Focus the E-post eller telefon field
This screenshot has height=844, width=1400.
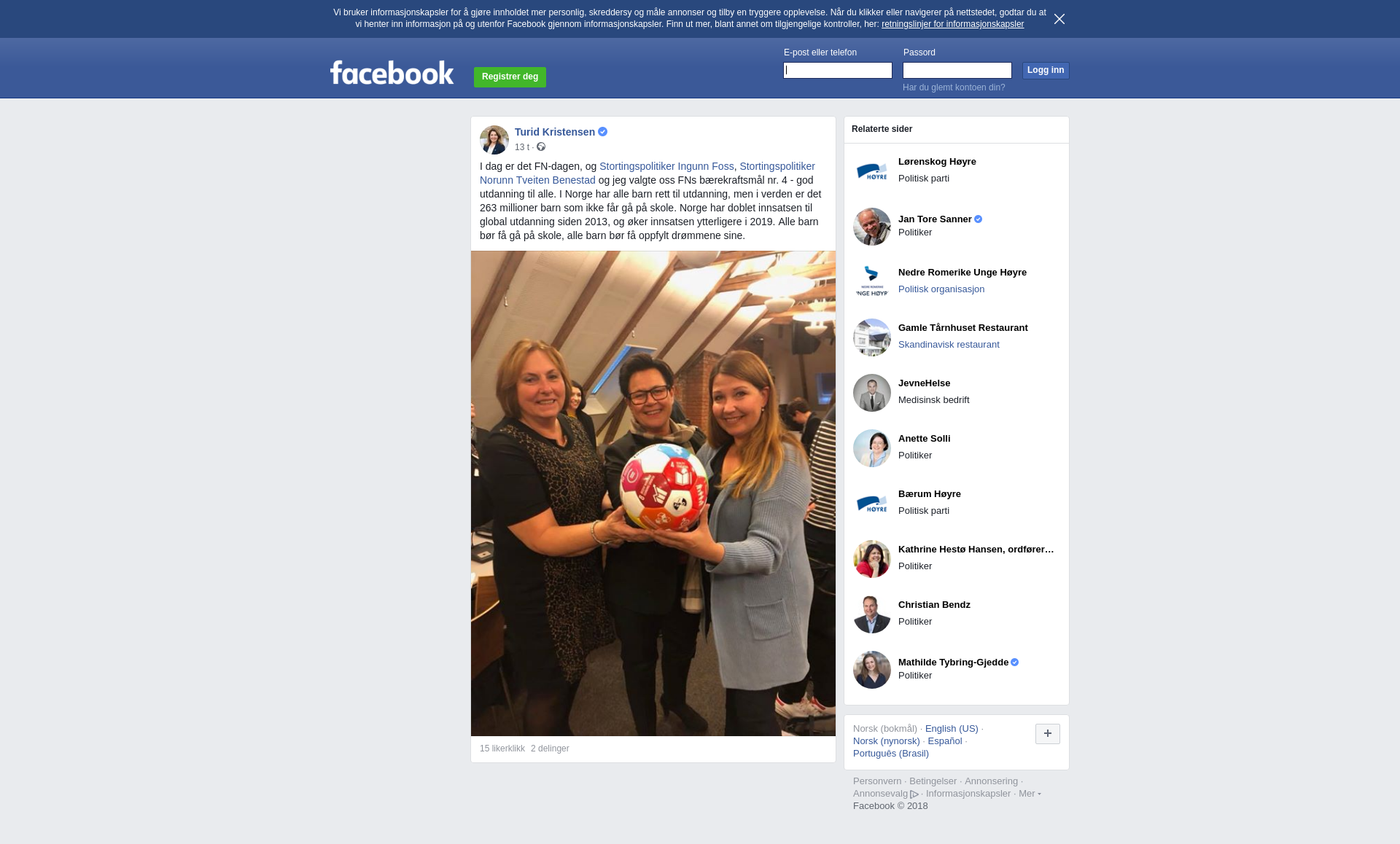click(838, 71)
